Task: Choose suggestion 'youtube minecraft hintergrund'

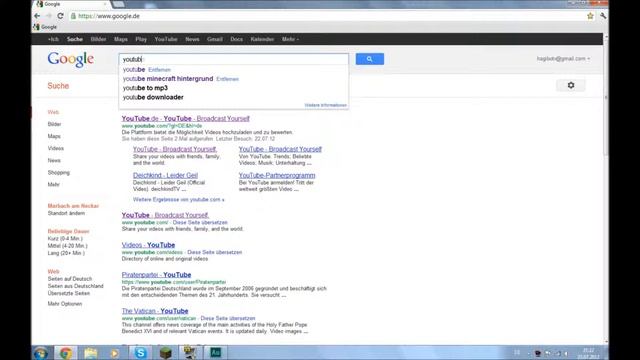Action: pyautogui.click(x=168, y=78)
